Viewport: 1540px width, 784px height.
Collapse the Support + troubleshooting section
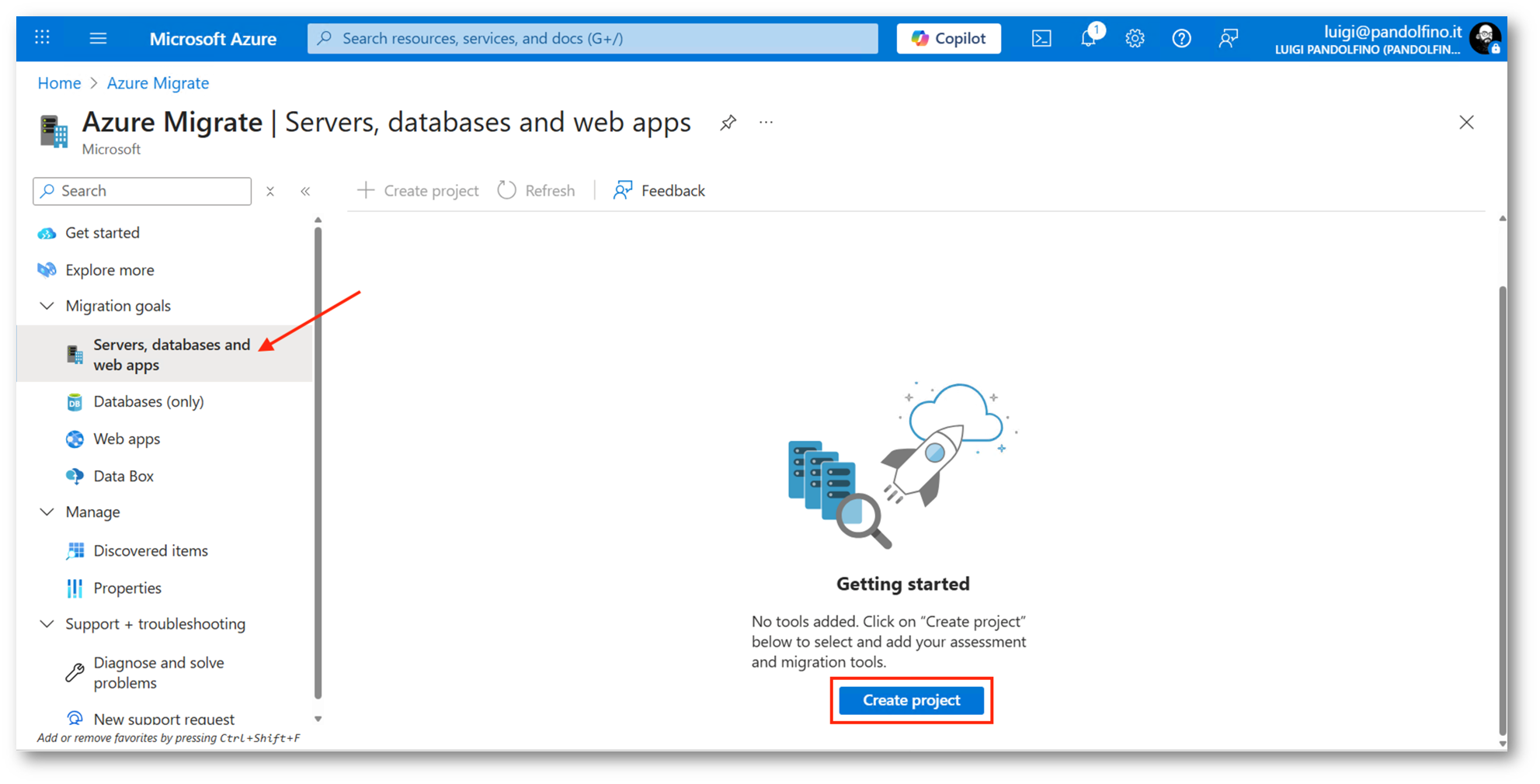coord(47,624)
